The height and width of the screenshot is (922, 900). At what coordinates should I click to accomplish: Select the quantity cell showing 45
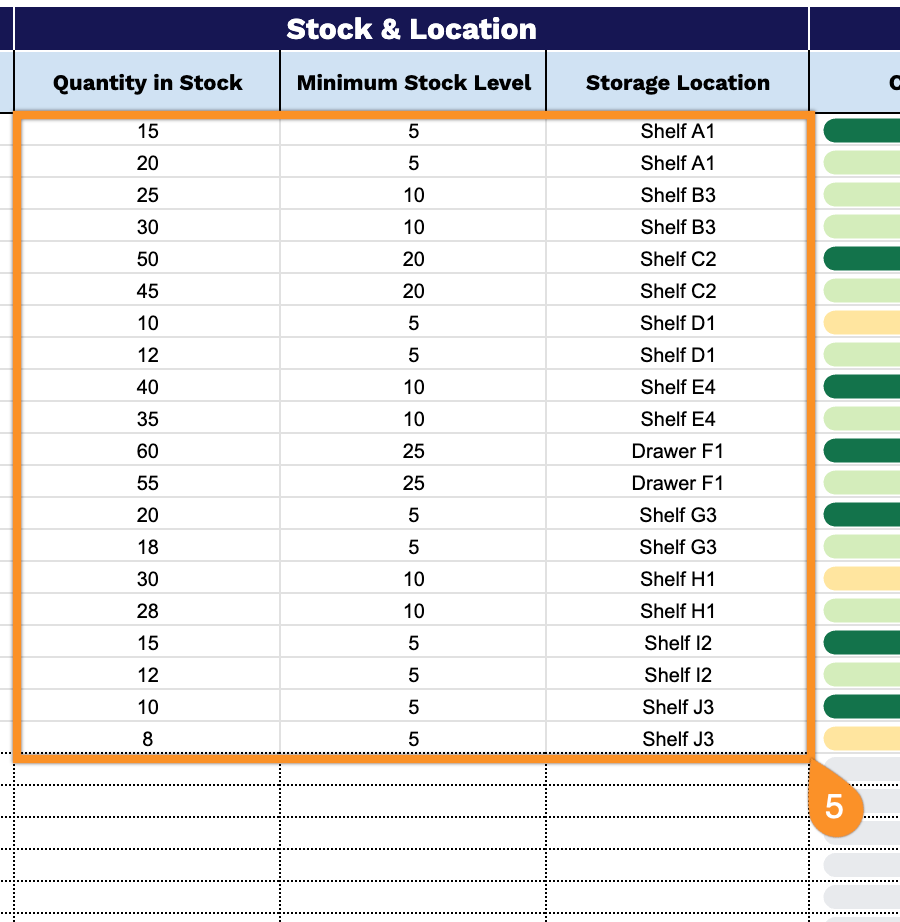click(x=147, y=291)
